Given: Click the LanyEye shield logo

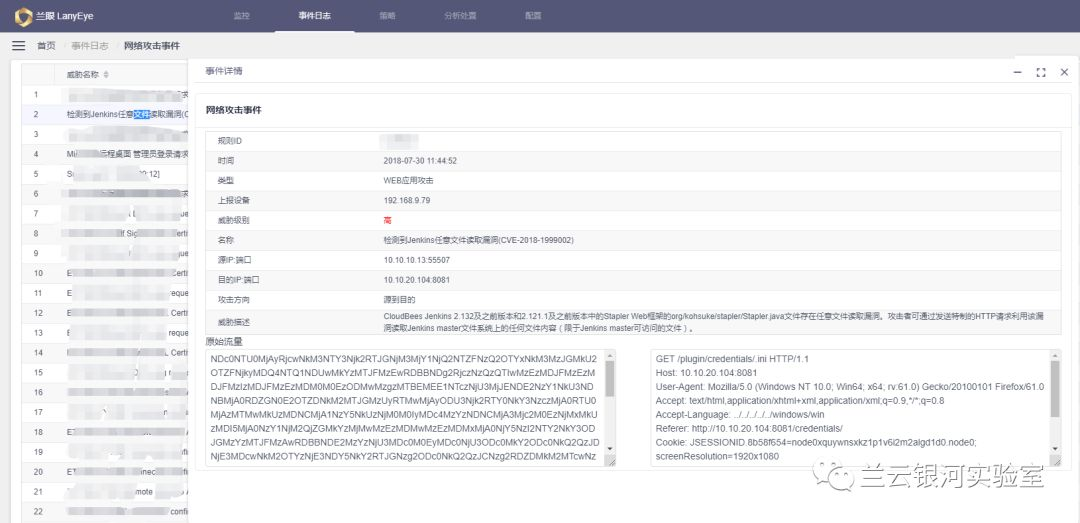Looking at the screenshot, I should 23,15.
